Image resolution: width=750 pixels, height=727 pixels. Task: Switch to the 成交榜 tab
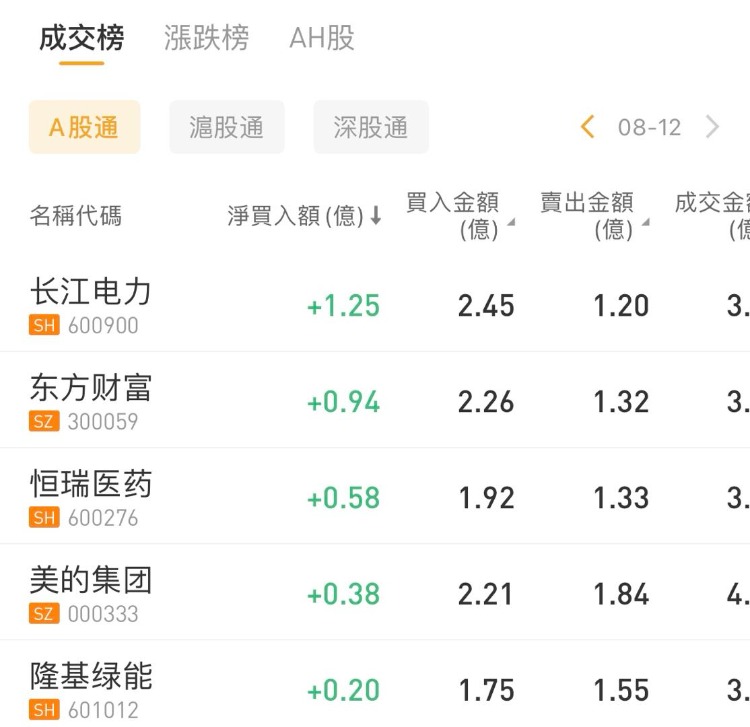82,39
